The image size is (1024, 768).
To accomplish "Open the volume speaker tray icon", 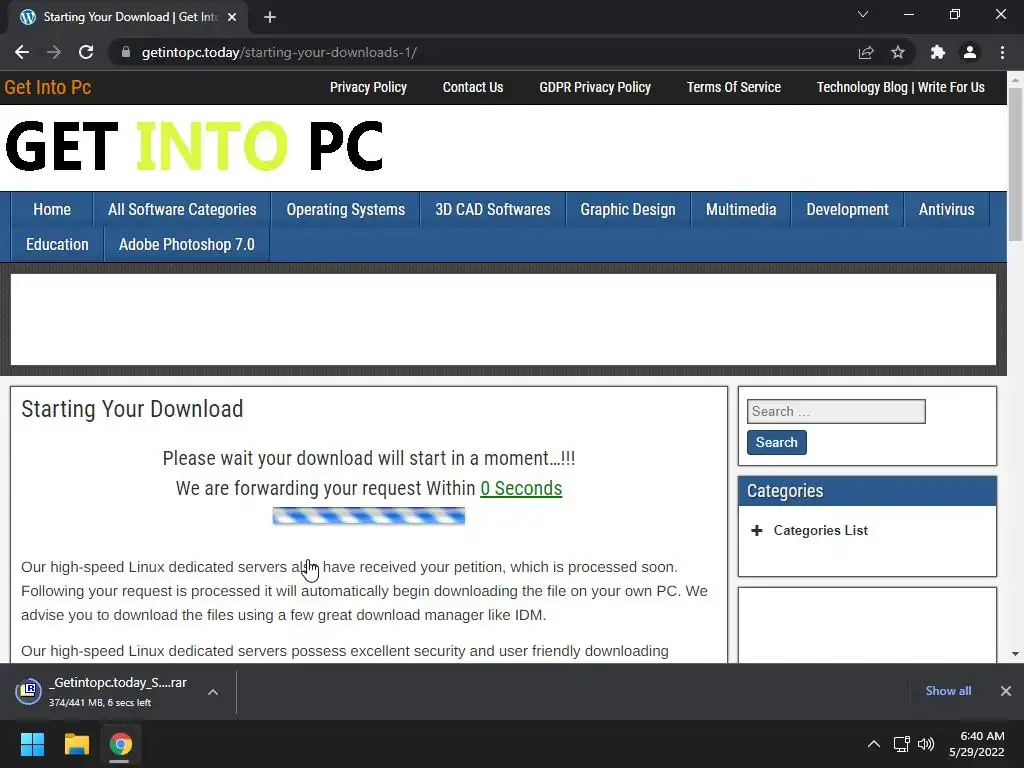I will point(926,744).
